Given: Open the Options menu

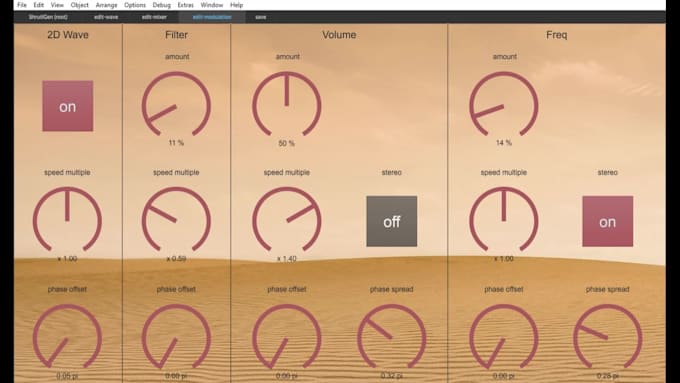Looking at the screenshot, I should 135,5.
